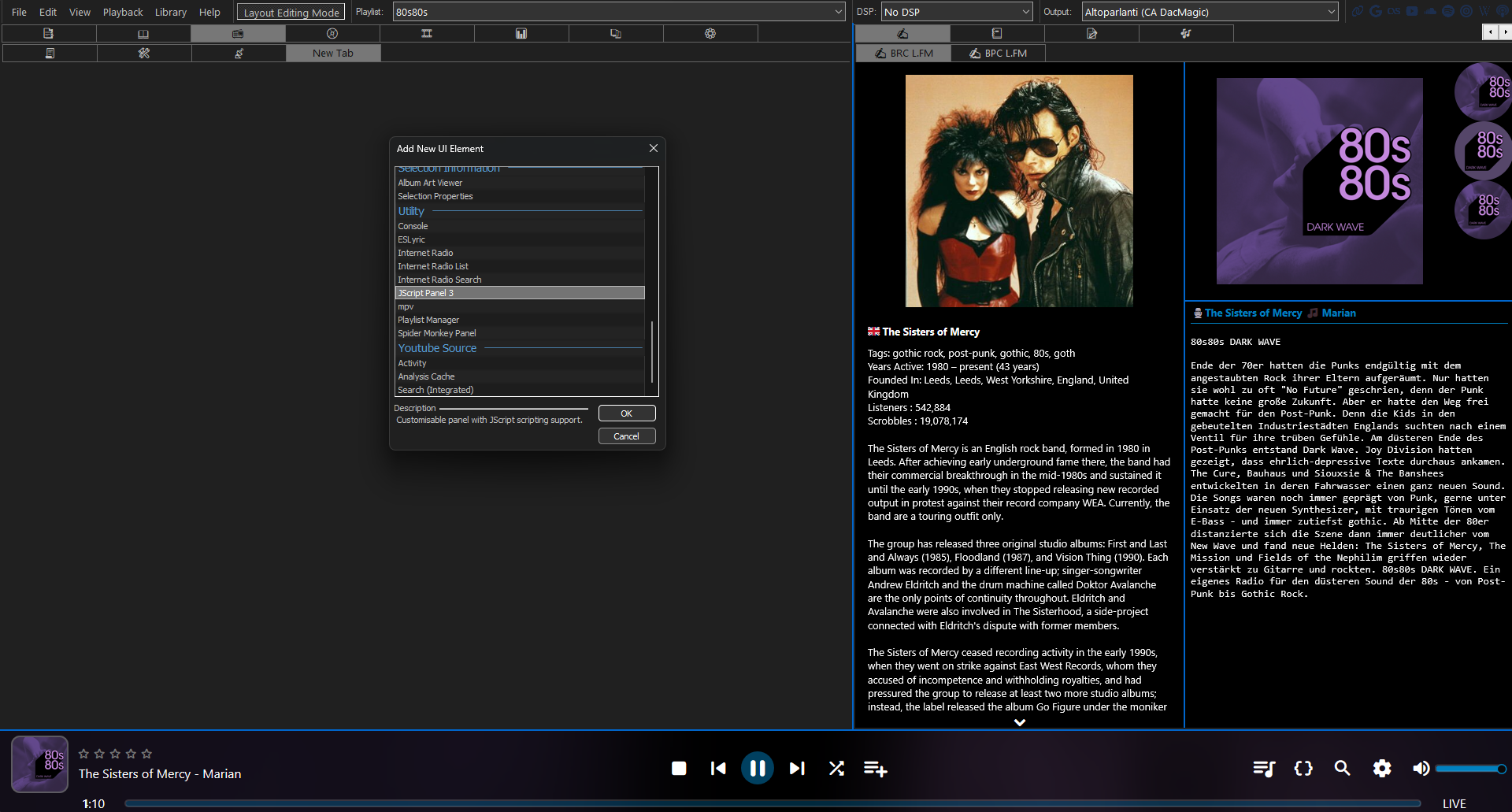Select ESLyric in element list
Screen dimensions: 1512x812
click(520, 239)
